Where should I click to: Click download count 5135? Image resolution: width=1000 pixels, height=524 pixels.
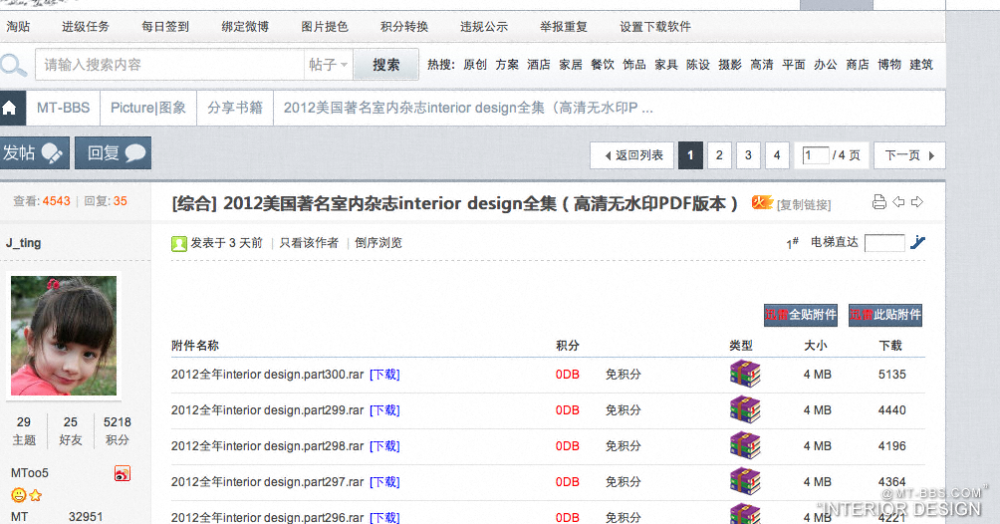click(x=892, y=375)
